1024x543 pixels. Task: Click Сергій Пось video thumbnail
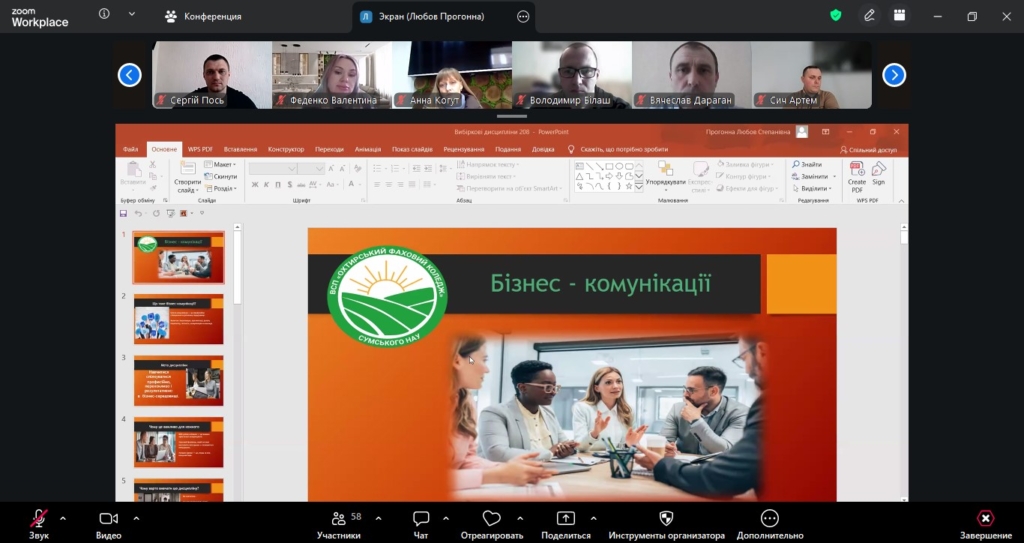(x=211, y=75)
